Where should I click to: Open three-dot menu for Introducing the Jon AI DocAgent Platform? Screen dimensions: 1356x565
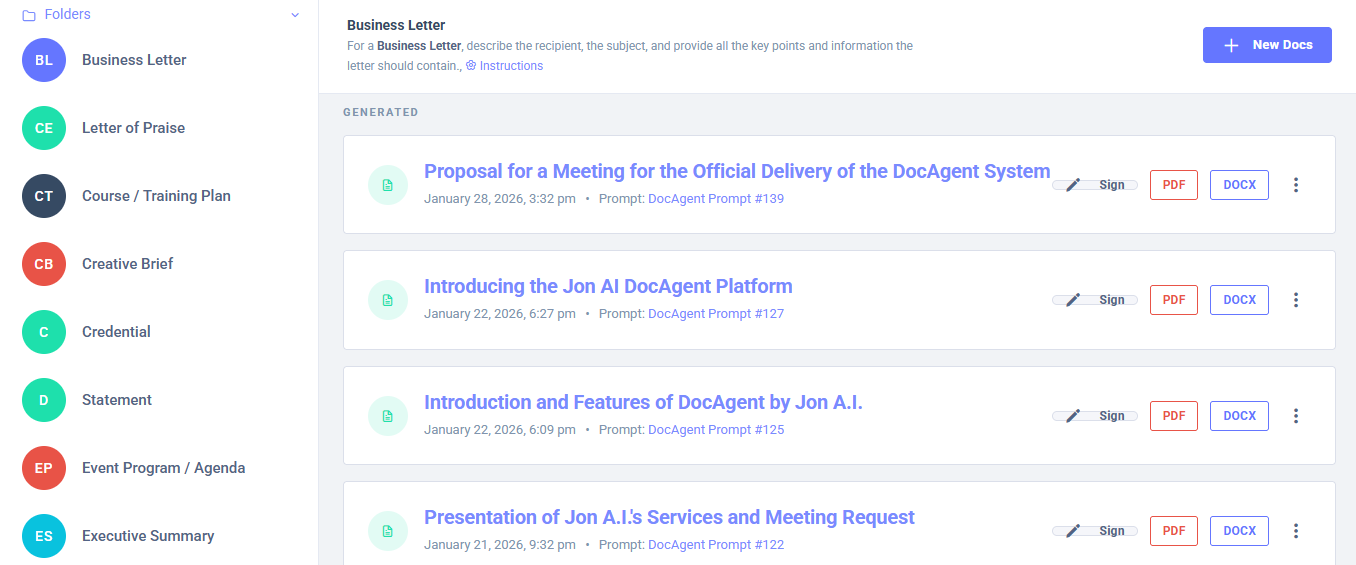(1296, 300)
